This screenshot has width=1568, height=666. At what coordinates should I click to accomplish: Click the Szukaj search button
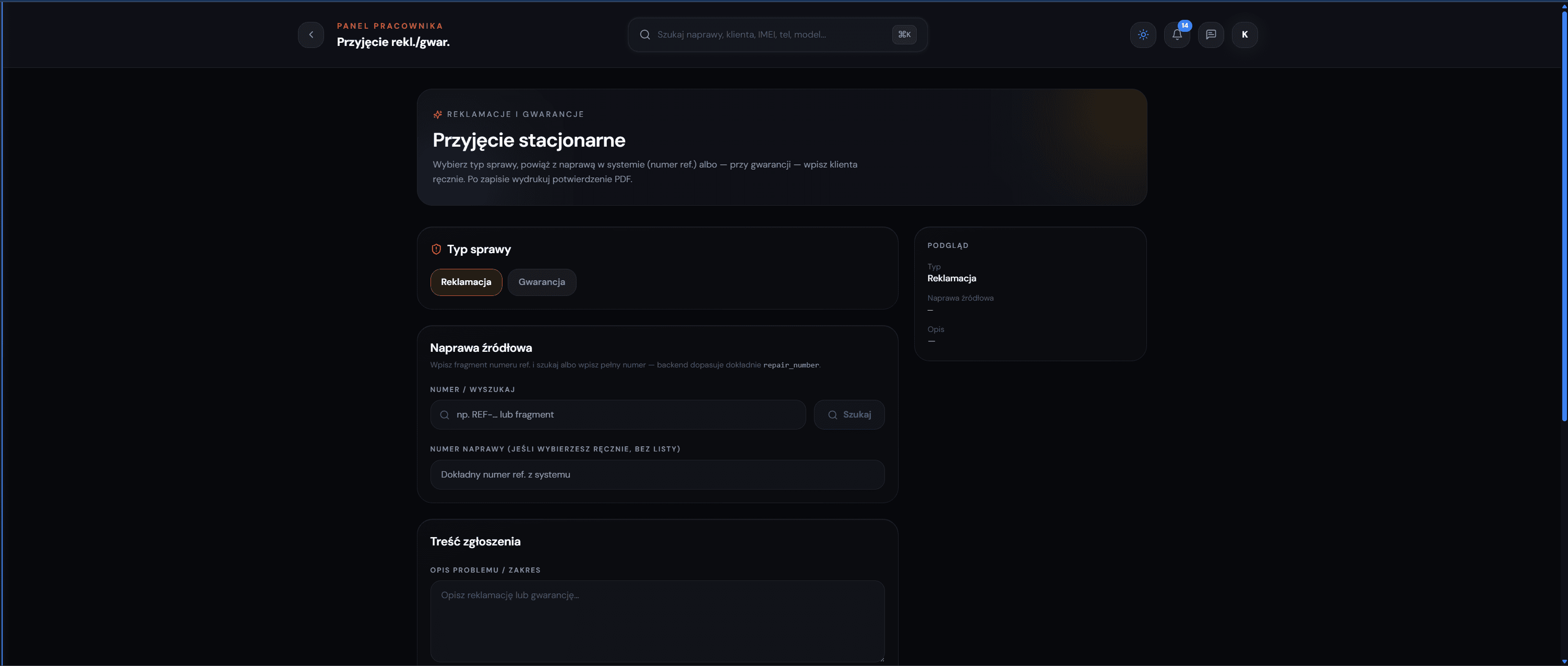coord(848,415)
